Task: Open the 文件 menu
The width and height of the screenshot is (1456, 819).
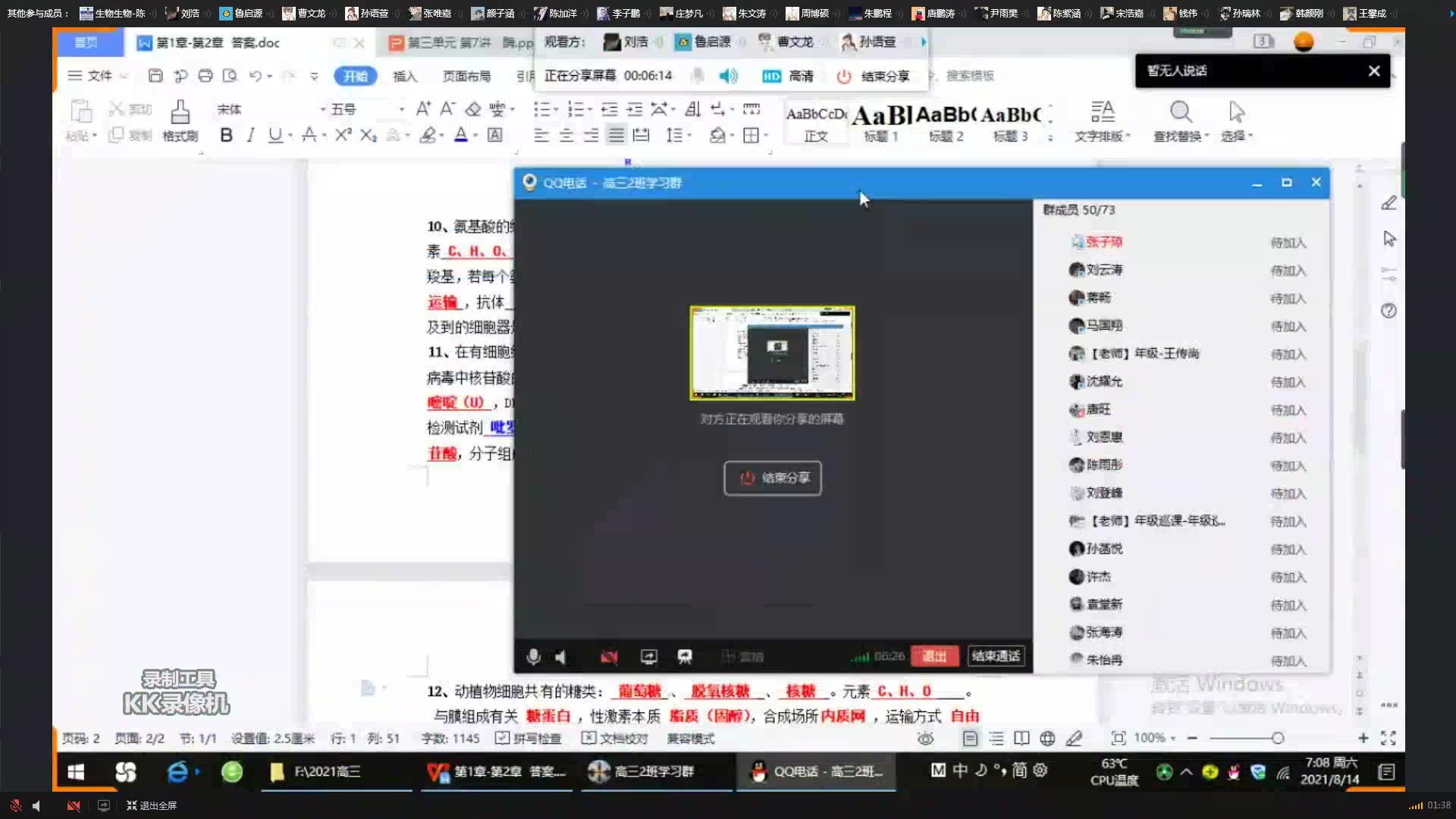Action: [x=99, y=76]
